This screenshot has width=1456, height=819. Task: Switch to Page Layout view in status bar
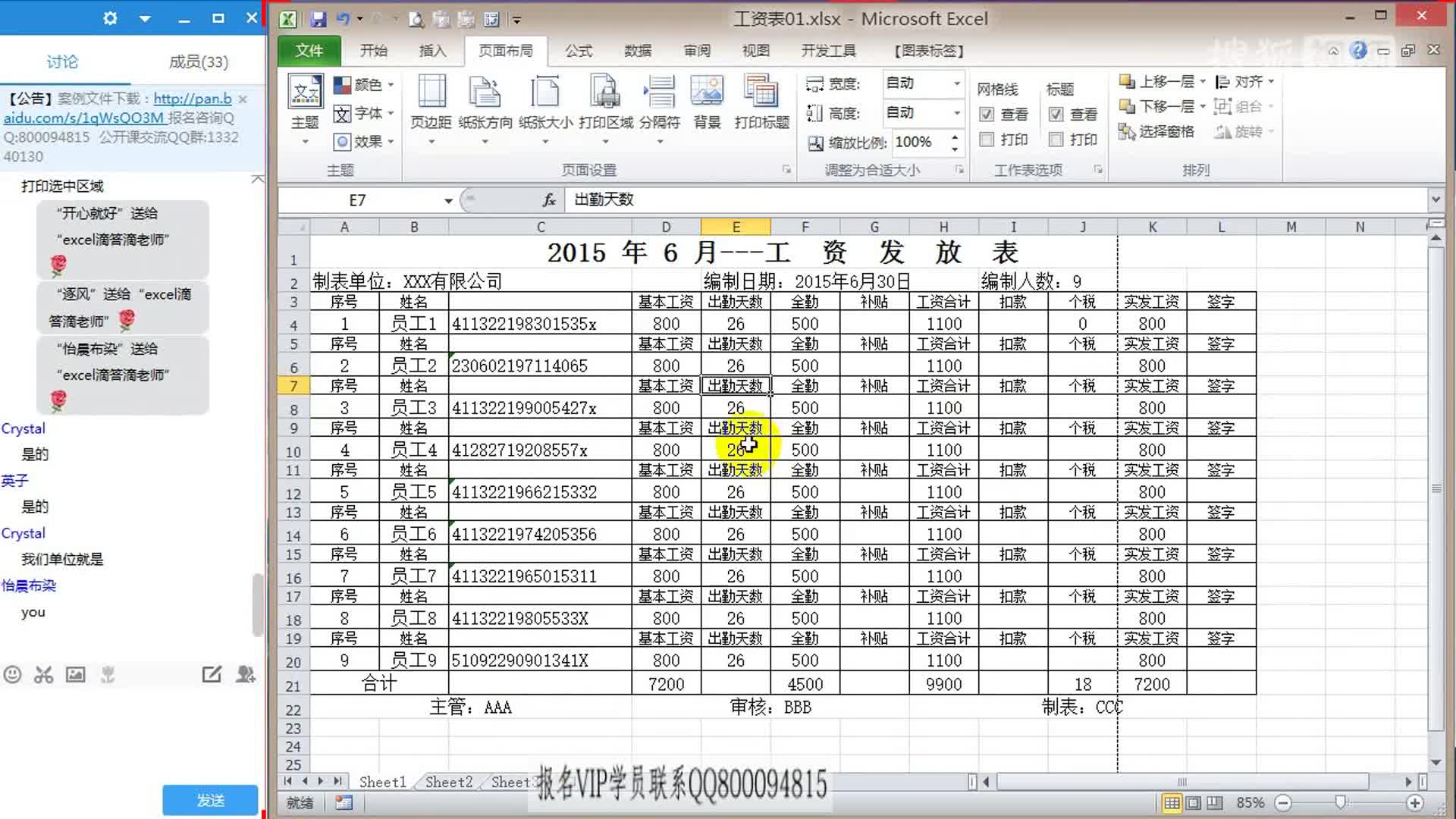[x=1193, y=802]
